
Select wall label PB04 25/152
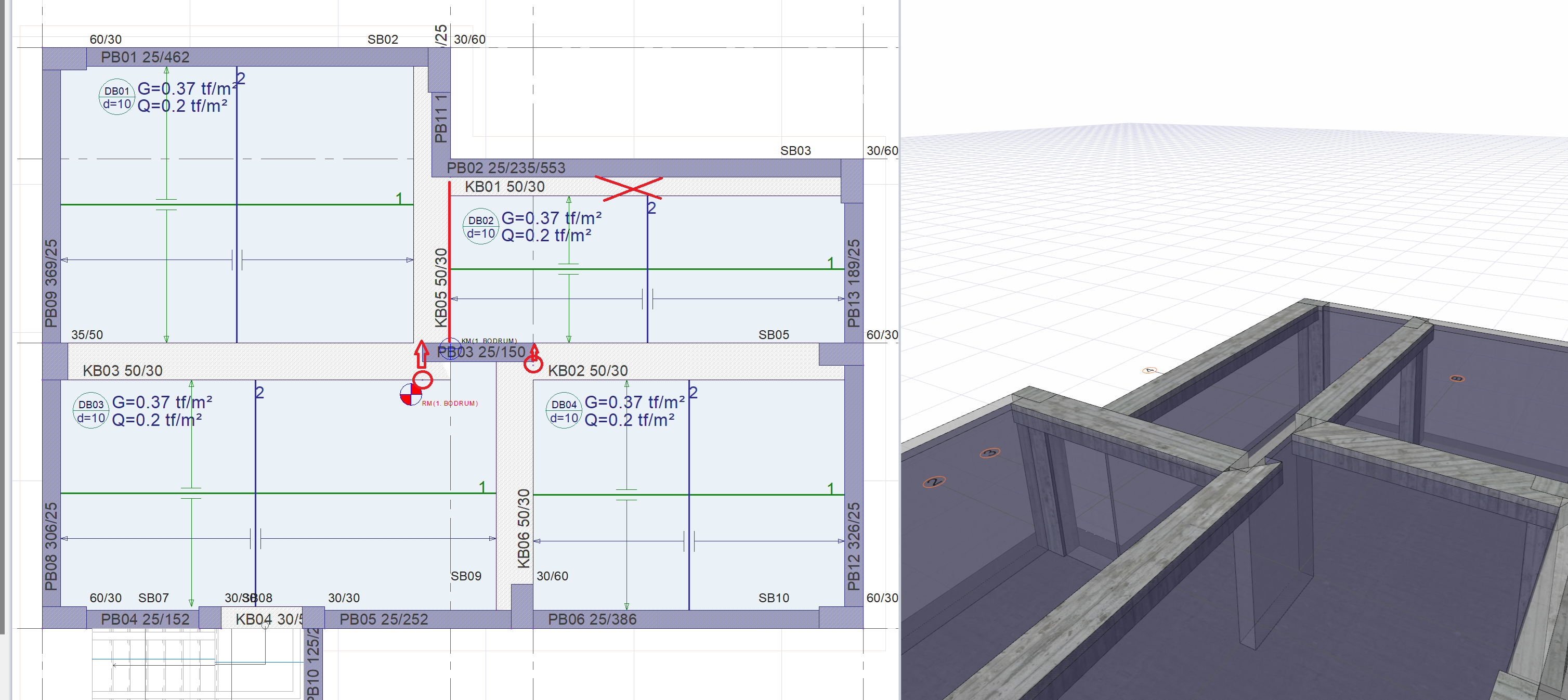[145, 620]
